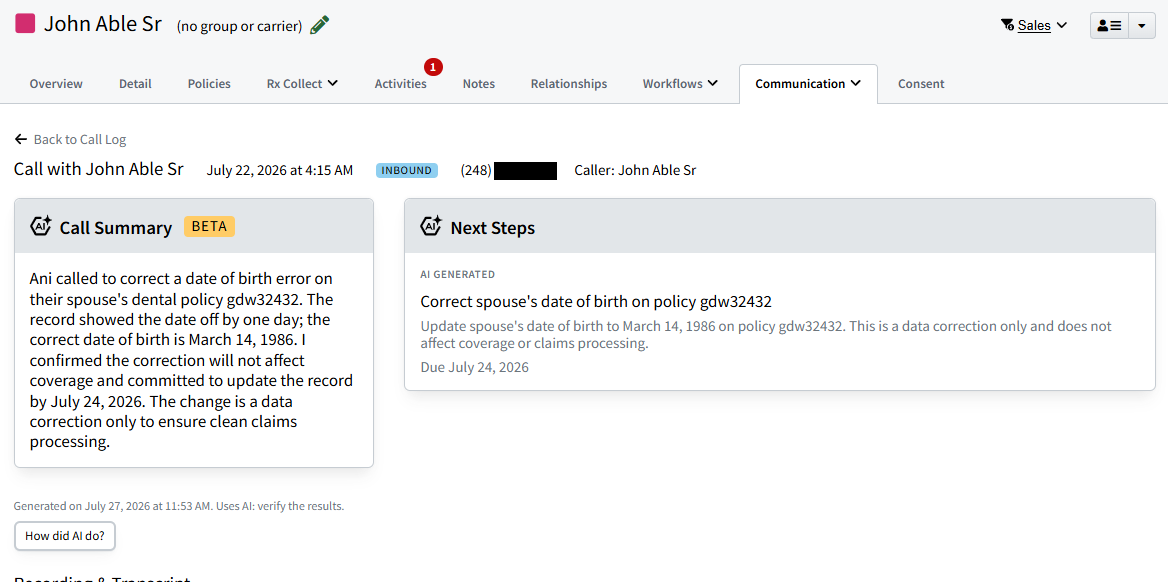1168x582 pixels.
Task: Click the back arrow icon beside Call Log
Action: click(21, 139)
